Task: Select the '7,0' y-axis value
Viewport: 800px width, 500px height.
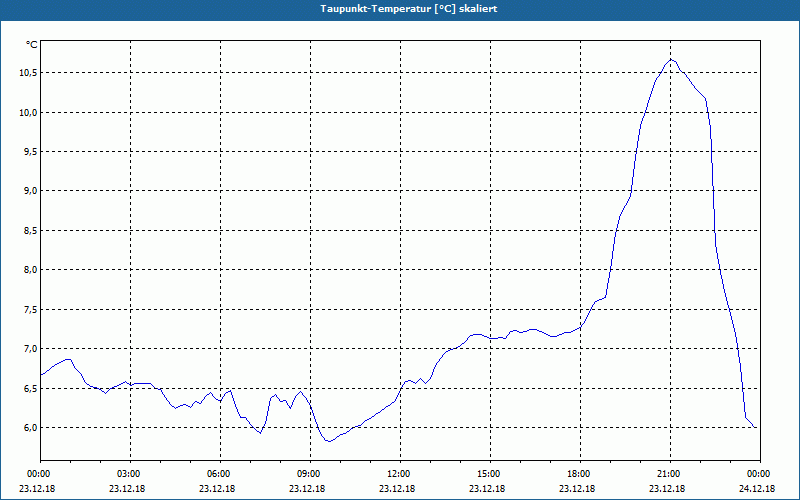Action: (30, 349)
